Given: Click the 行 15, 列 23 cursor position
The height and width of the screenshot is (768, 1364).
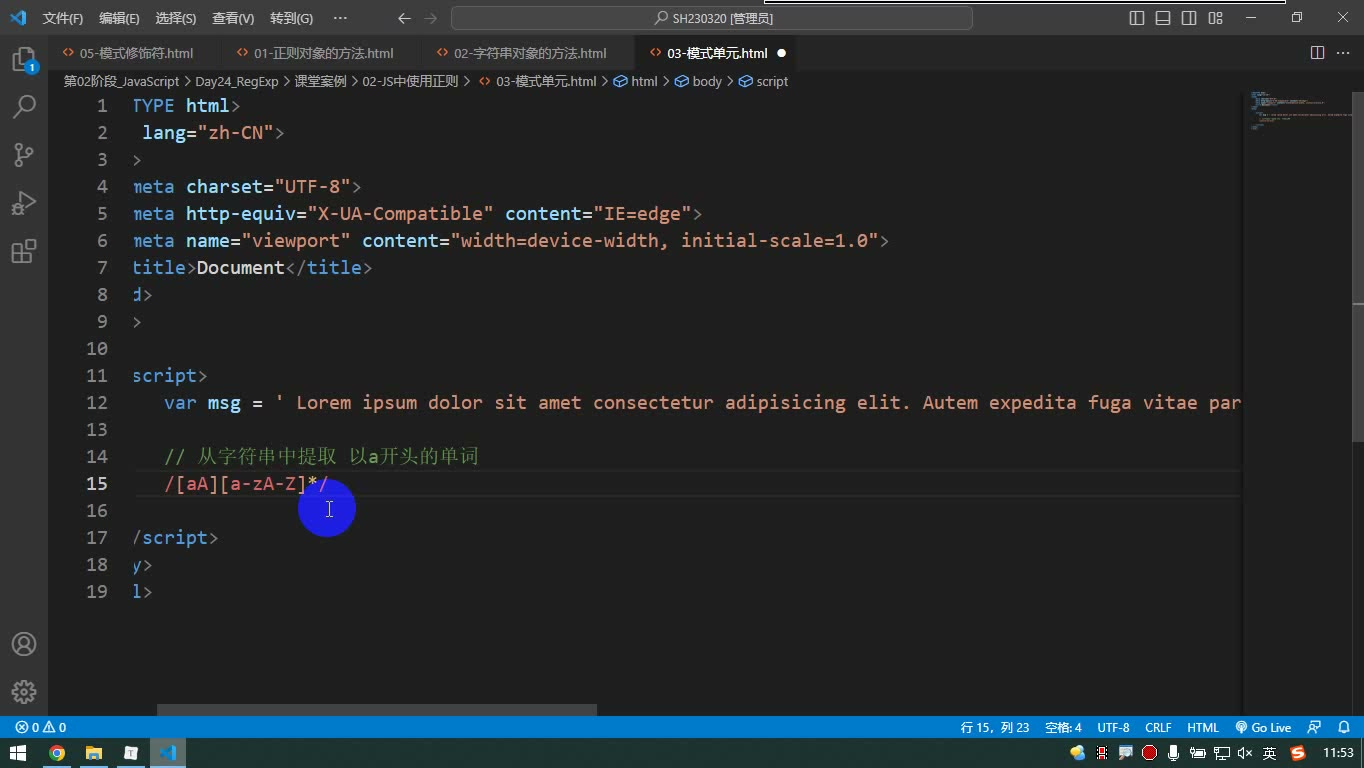Looking at the screenshot, I should (994, 727).
